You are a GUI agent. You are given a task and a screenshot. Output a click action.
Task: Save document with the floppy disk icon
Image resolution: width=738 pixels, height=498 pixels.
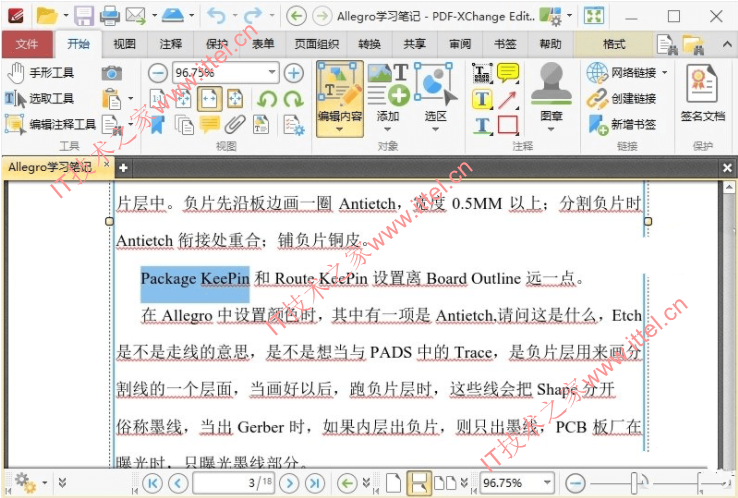[x=84, y=16]
